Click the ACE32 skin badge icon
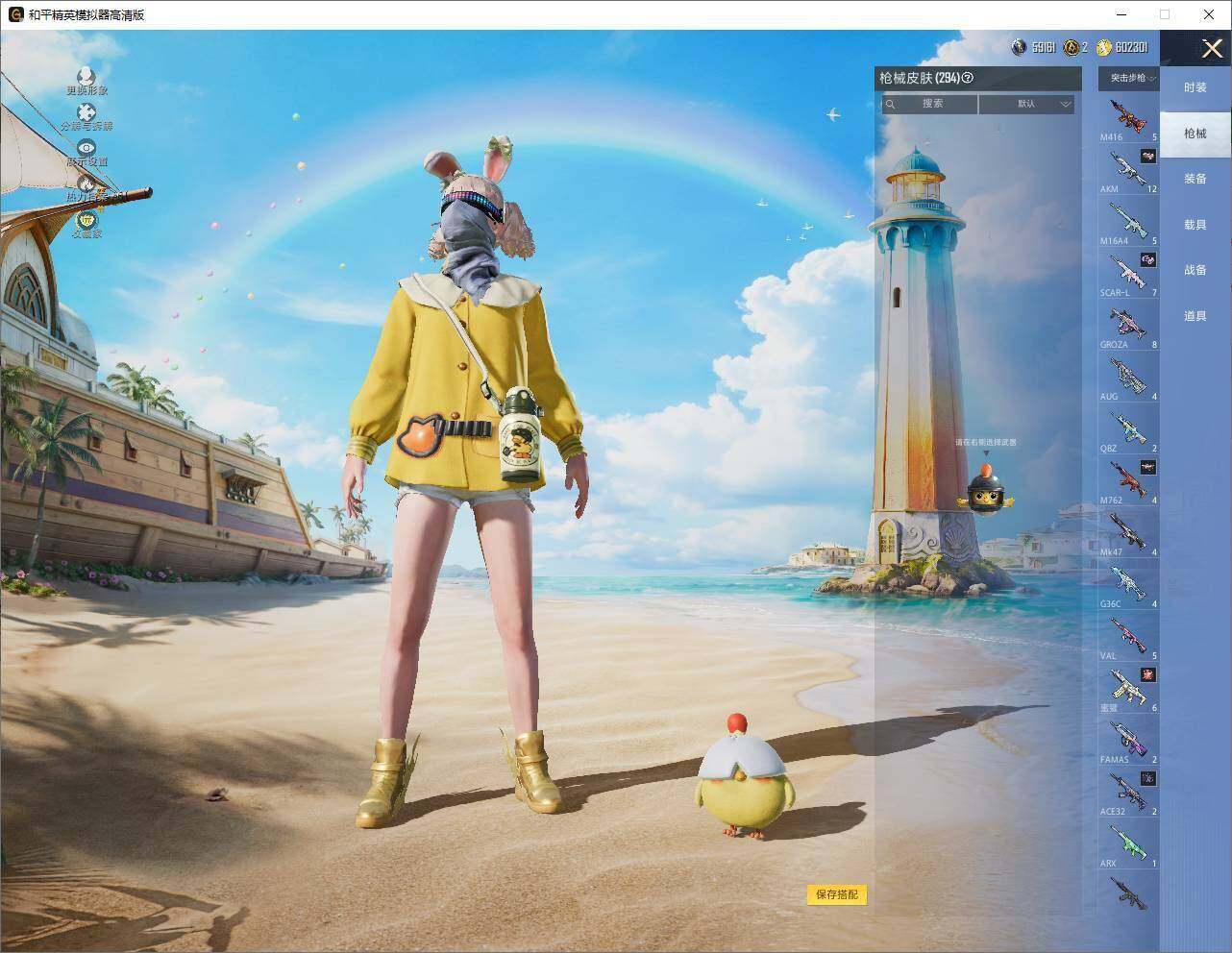1232x953 pixels. 1148,778
